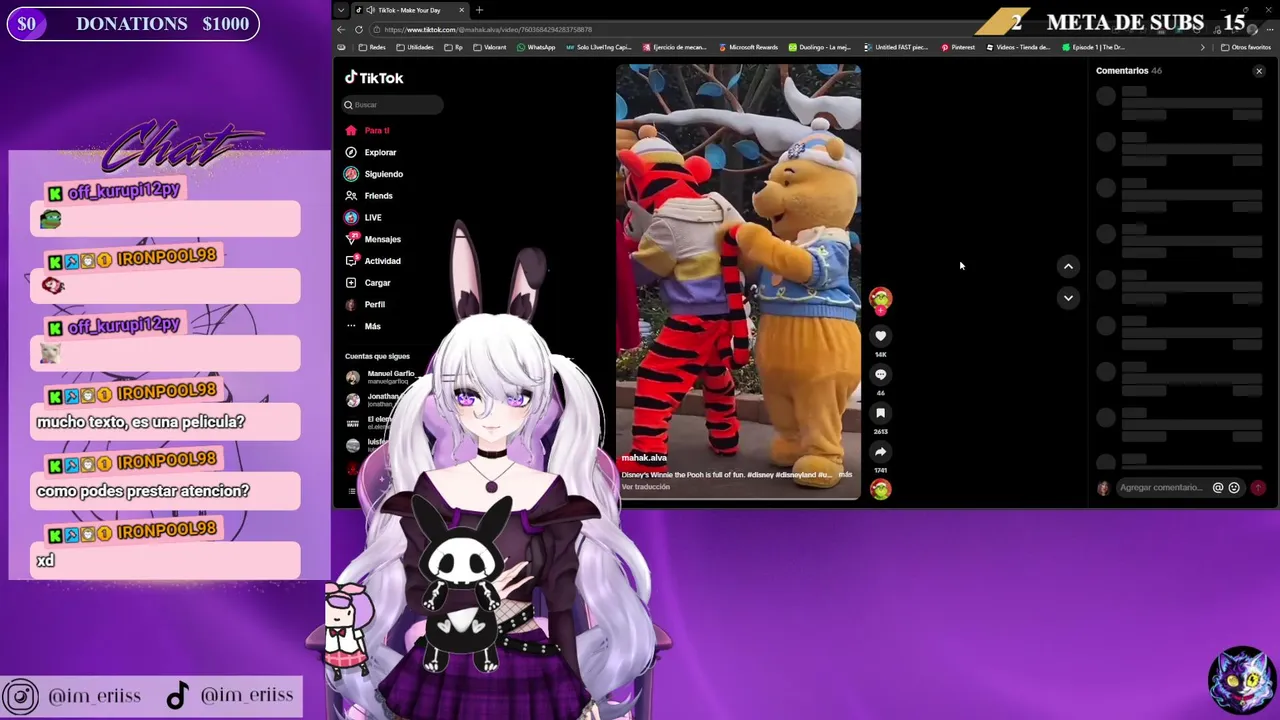Insert a mention with the @ icon
The image size is (1280, 720).
(1218, 488)
